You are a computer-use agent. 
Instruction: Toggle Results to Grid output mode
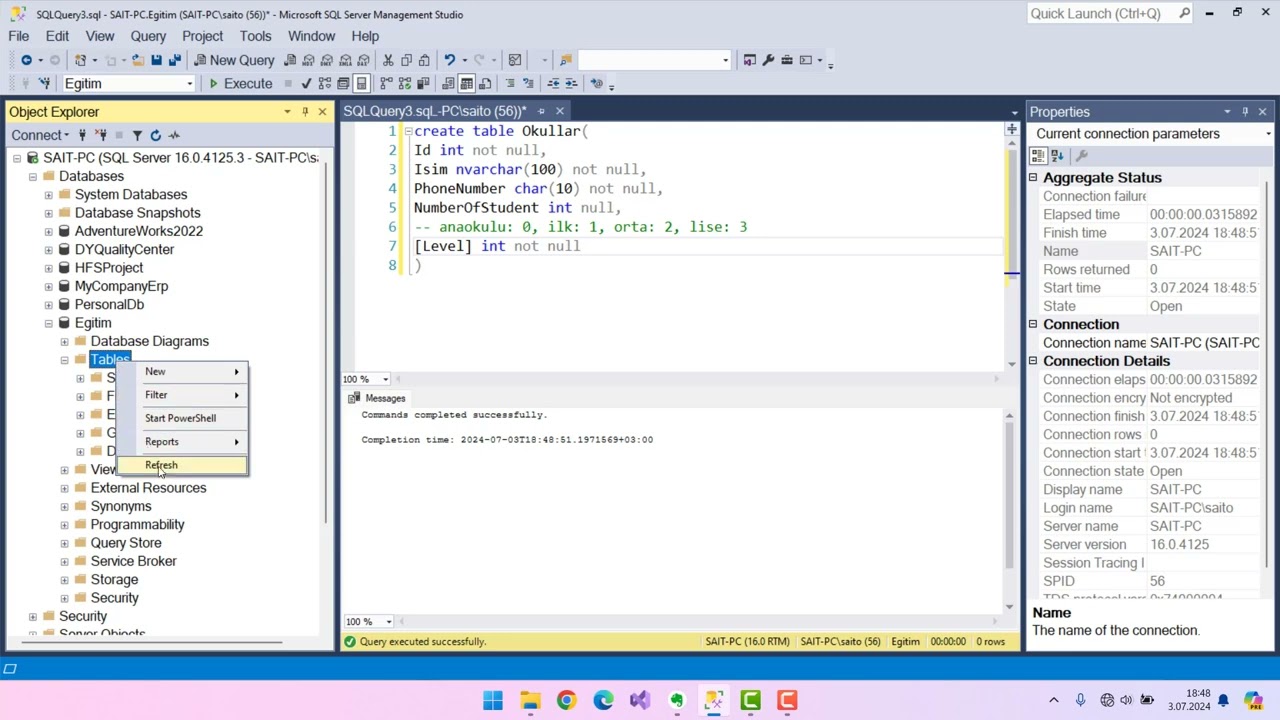(467, 84)
